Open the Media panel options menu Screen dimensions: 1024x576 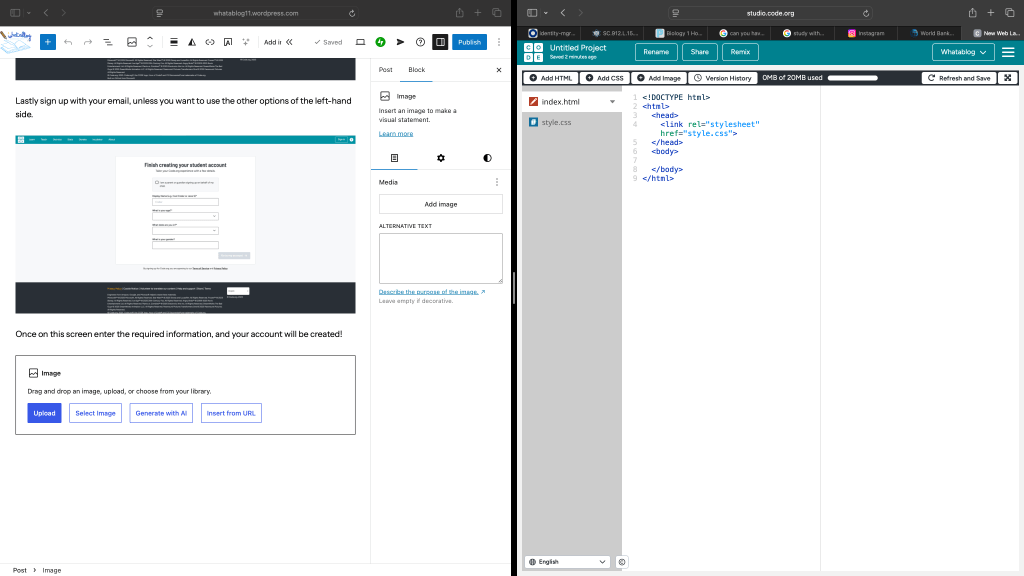point(497,183)
